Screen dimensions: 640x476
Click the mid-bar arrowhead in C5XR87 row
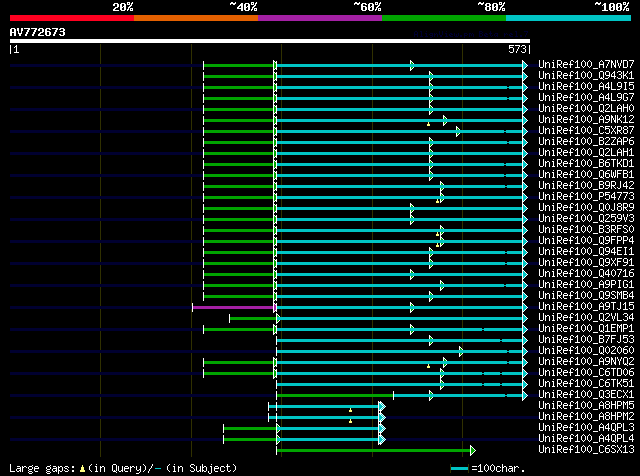[458, 131]
